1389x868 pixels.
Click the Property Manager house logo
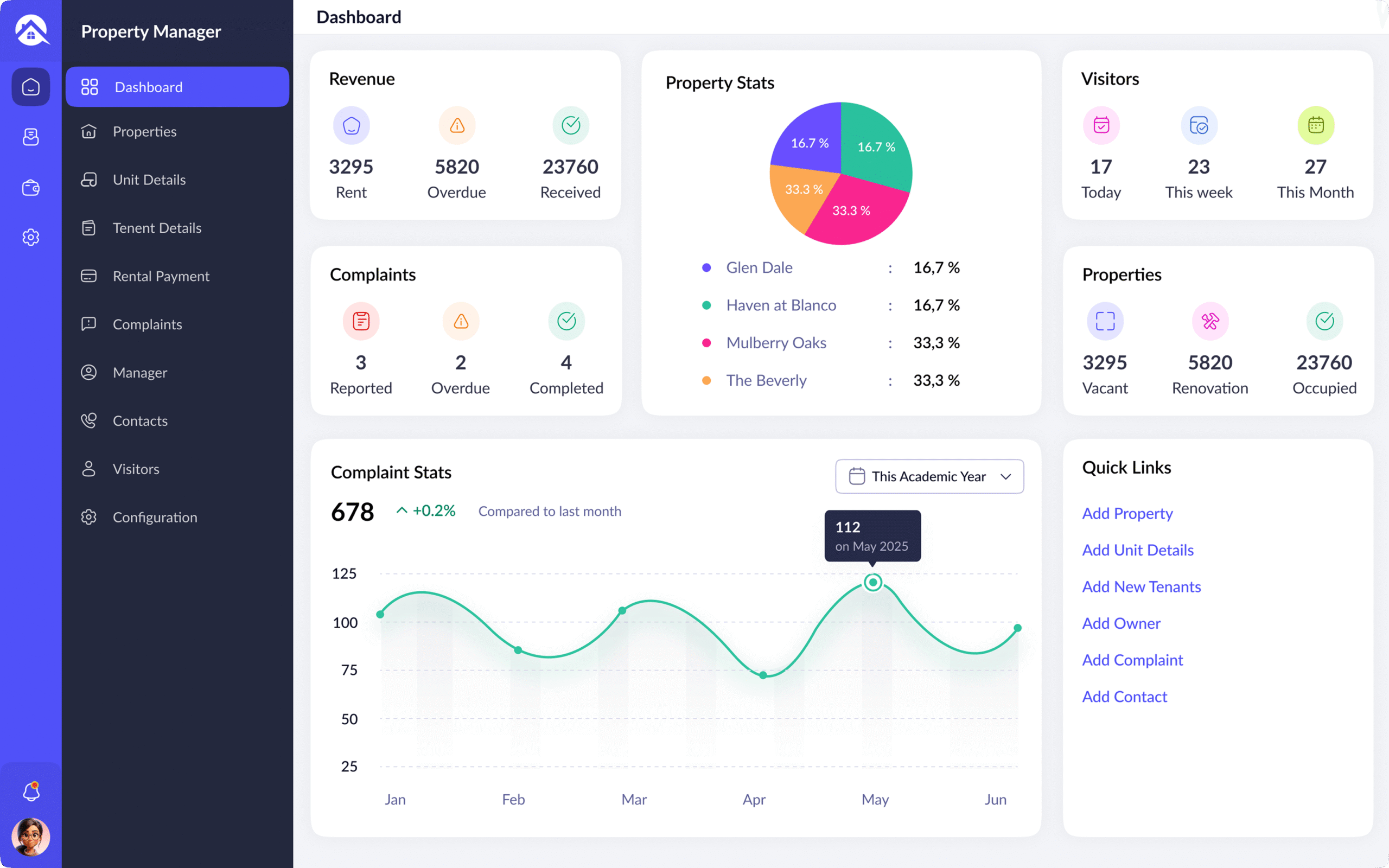pos(31,31)
